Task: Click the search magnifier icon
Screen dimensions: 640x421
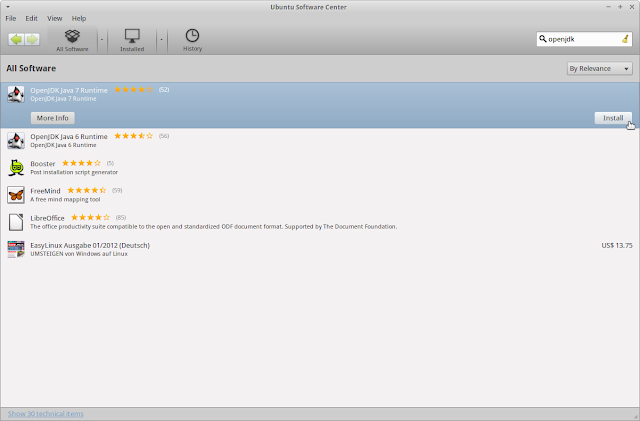Action: [542, 39]
